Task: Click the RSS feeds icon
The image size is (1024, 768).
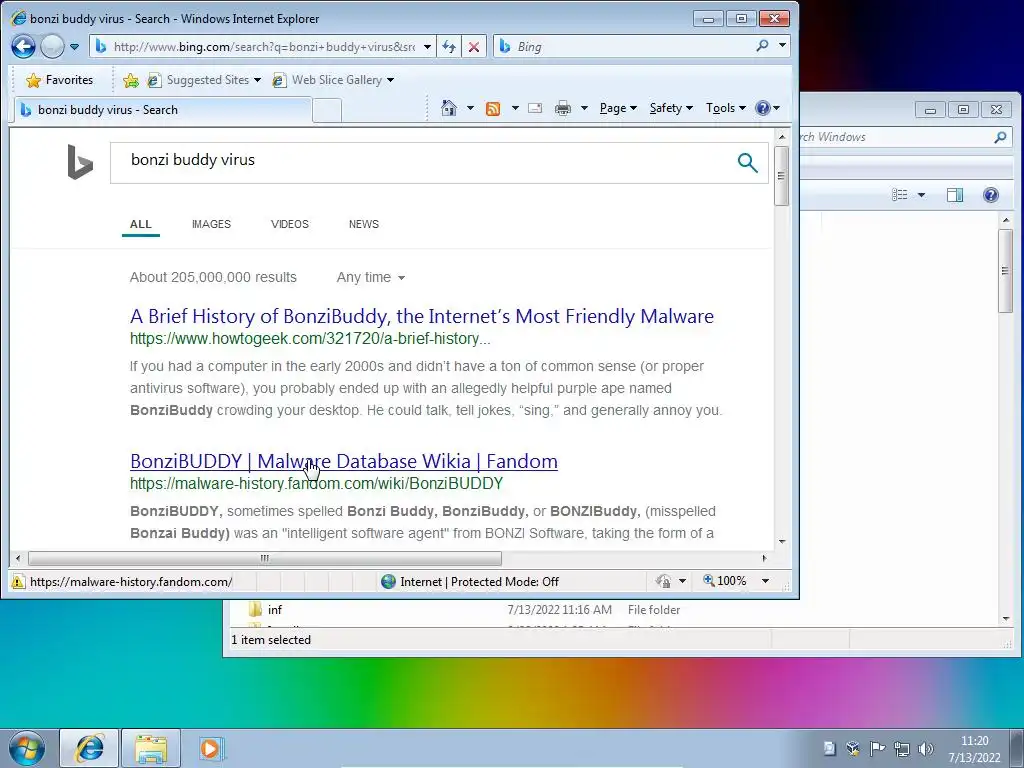Action: coord(493,108)
